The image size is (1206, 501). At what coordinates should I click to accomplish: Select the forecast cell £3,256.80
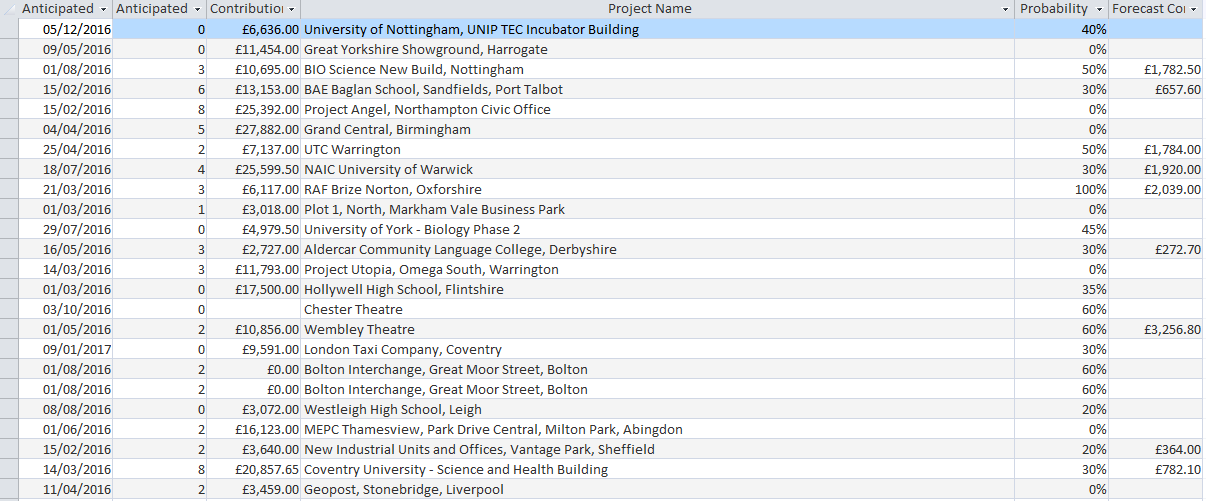(1157, 329)
